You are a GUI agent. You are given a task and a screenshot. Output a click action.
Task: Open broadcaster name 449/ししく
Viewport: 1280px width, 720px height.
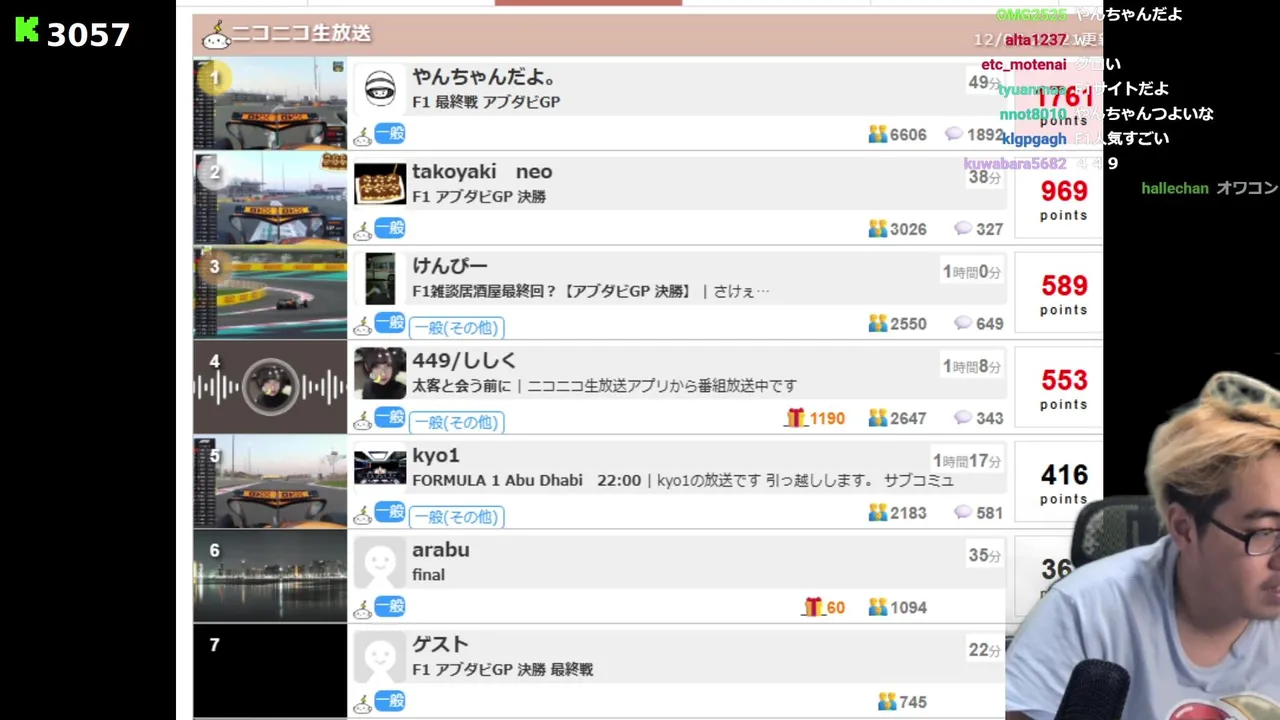pyautogui.click(x=464, y=361)
